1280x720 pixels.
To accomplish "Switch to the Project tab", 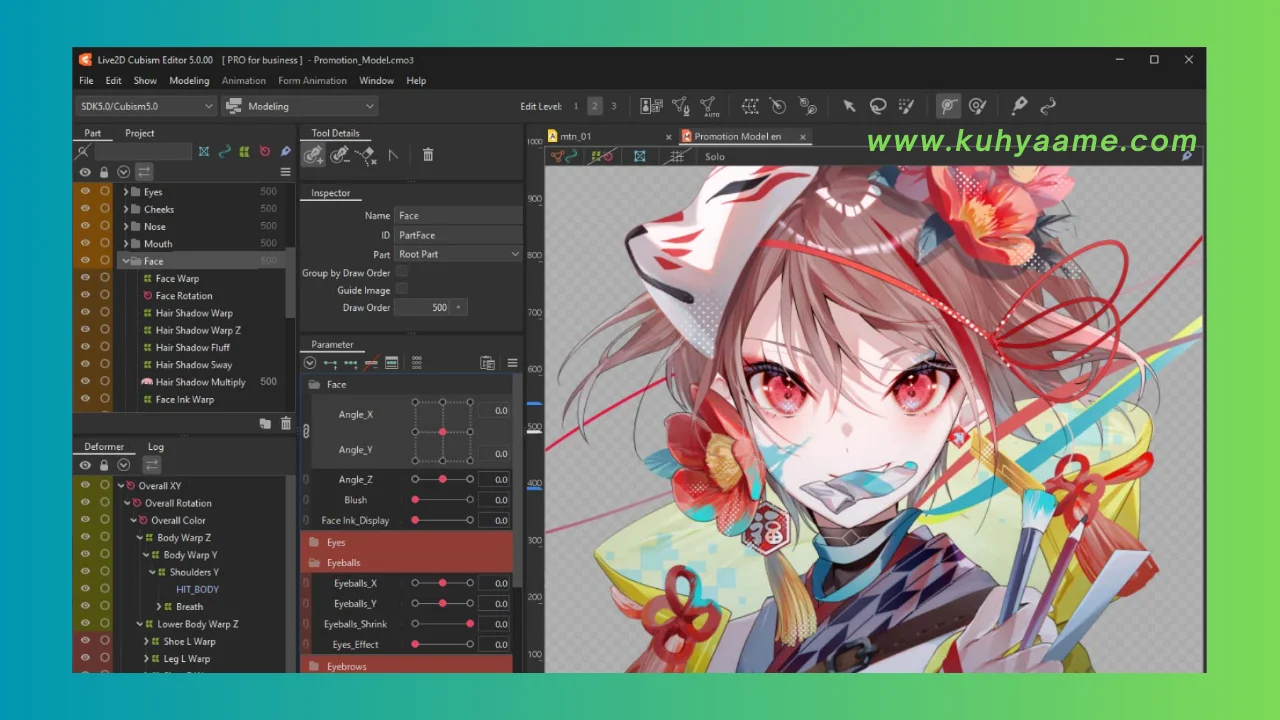I will click(x=140, y=133).
